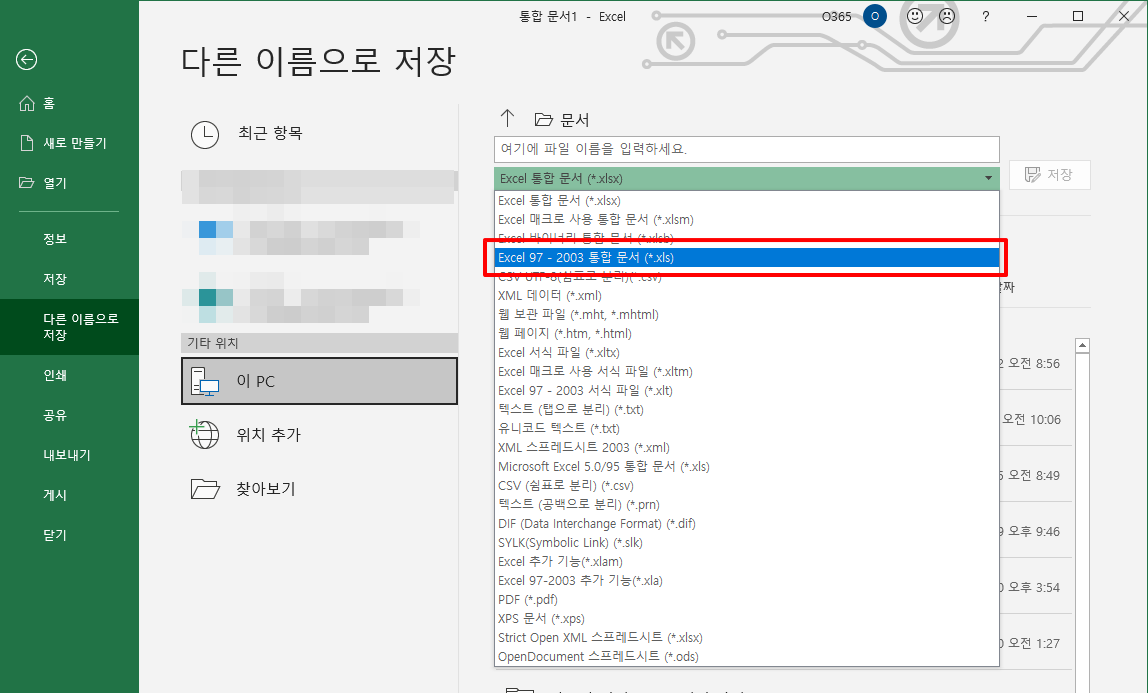The width and height of the screenshot is (1148, 693).
Task: Select 이 PC location
Action: [319, 381]
